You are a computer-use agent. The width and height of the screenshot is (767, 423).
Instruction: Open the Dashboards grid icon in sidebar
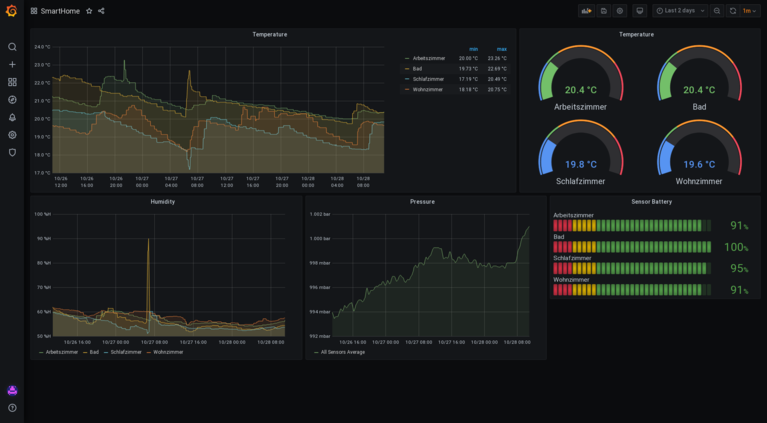coord(12,82)
